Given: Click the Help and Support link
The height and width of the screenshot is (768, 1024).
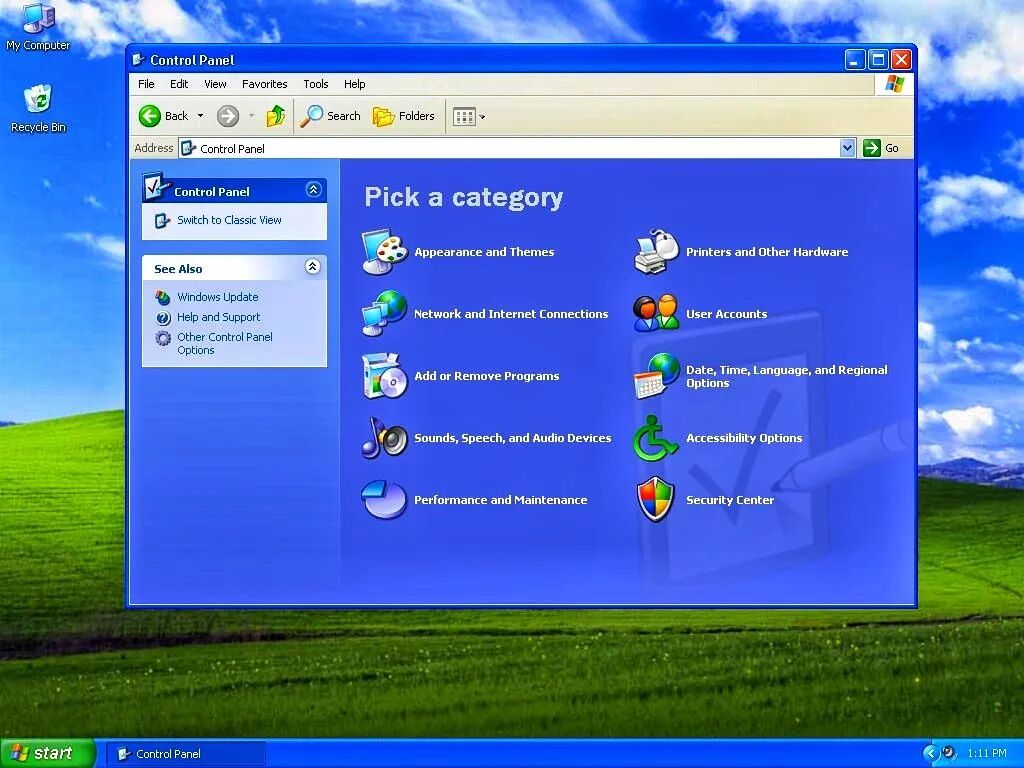Looking at the screenshot, I should click(218, 317).
